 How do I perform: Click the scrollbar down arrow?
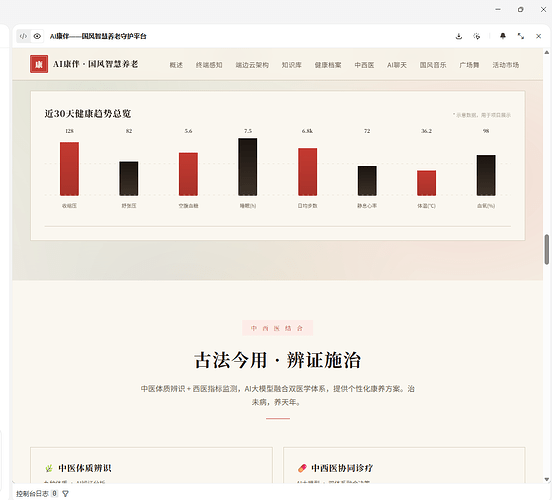(x=547, y=479)
